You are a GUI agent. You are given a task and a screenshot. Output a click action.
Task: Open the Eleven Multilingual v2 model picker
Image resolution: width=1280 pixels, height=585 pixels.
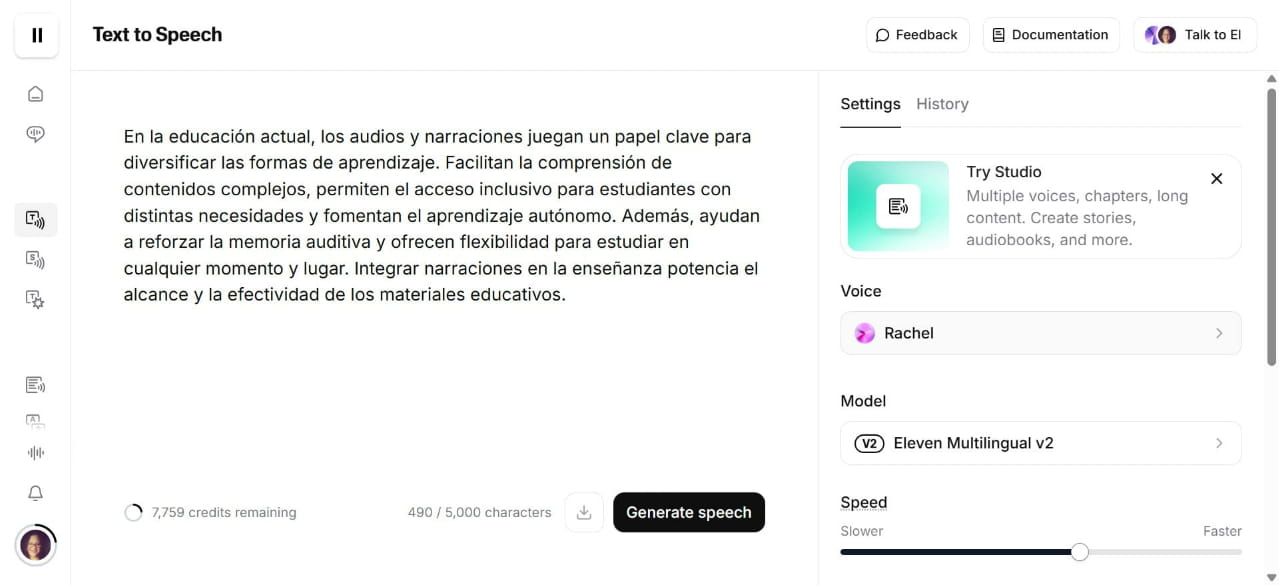(x=1040, y=443)
